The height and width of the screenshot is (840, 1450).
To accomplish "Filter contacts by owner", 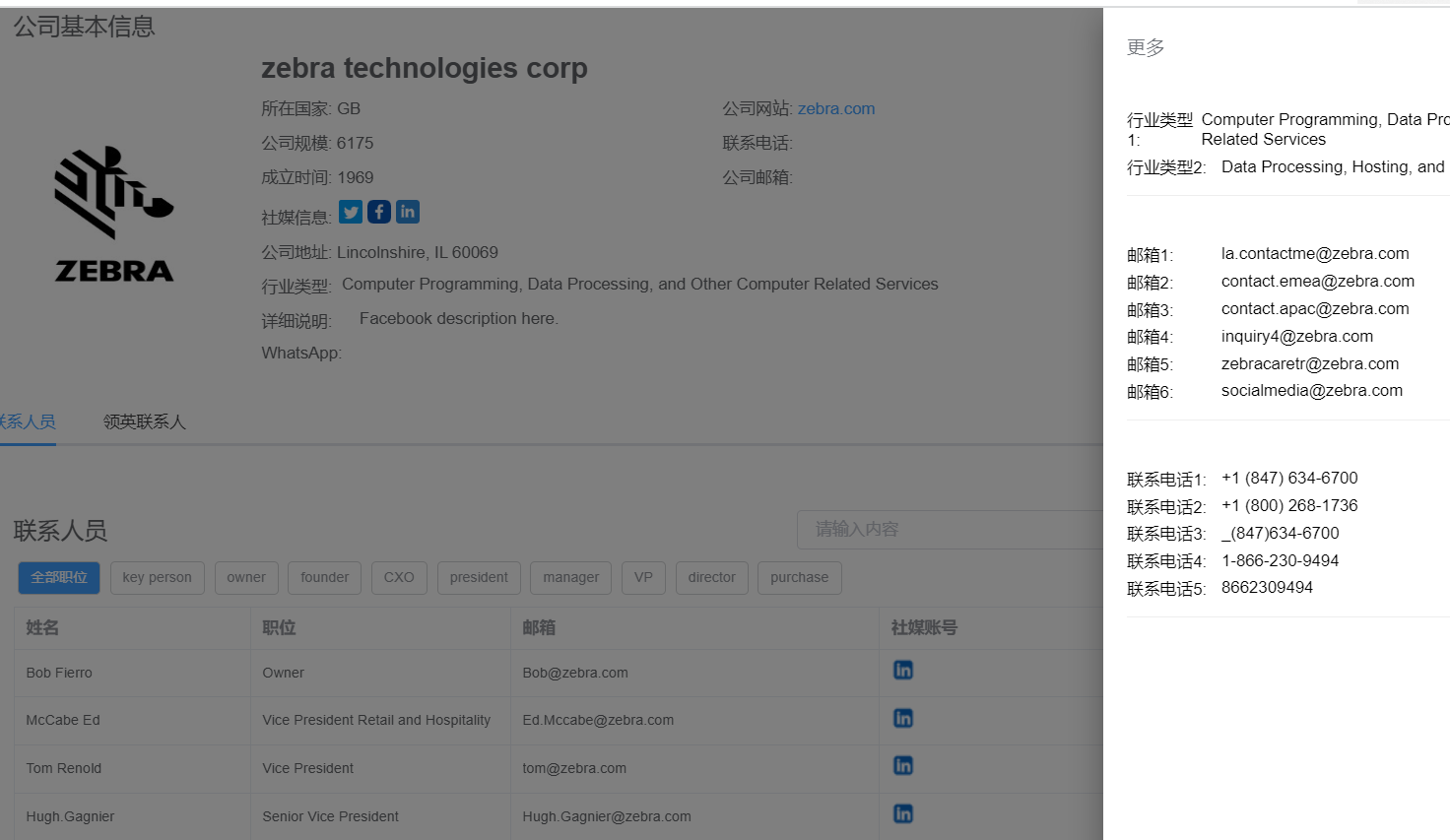I will click(x=246, y=578).
